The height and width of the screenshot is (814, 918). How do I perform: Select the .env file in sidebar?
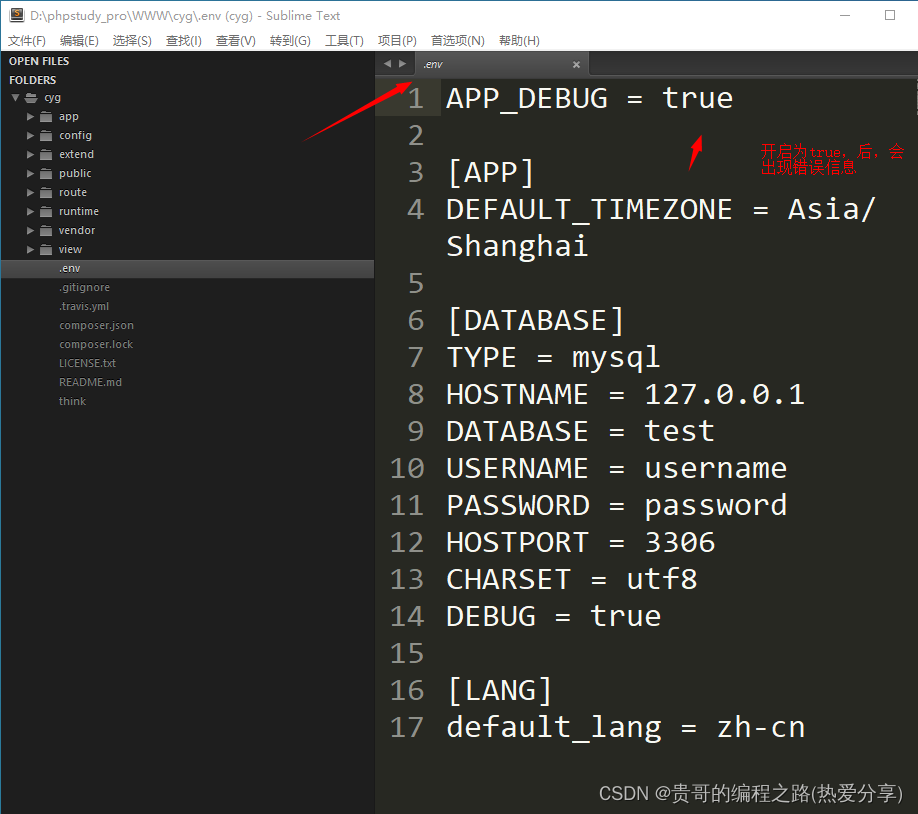(187, 268)
